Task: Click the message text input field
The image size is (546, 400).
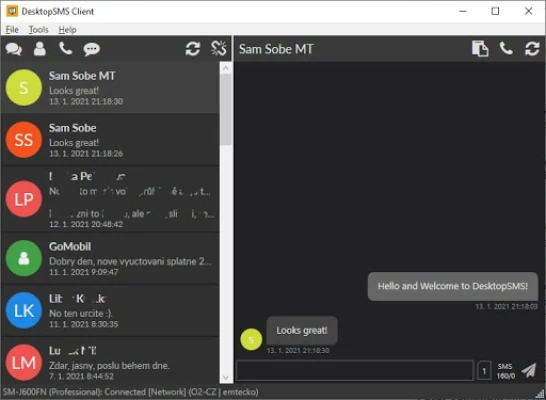Action: (354, 370)
